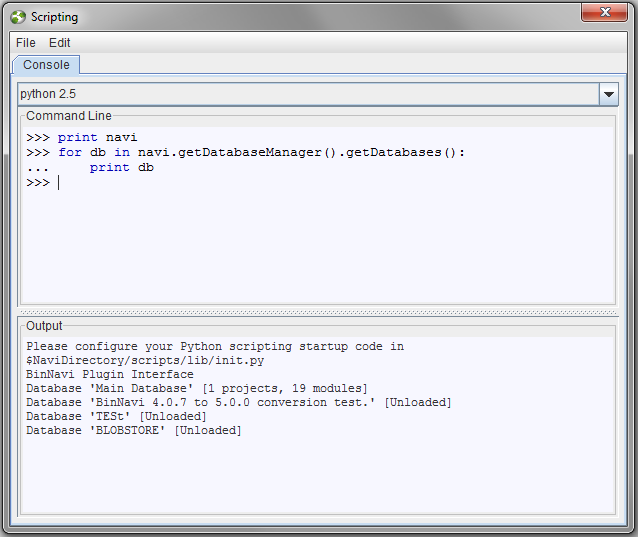
Task: Click 'Please configure your Python scripting' output line
Action: click(x=215, y=347)
